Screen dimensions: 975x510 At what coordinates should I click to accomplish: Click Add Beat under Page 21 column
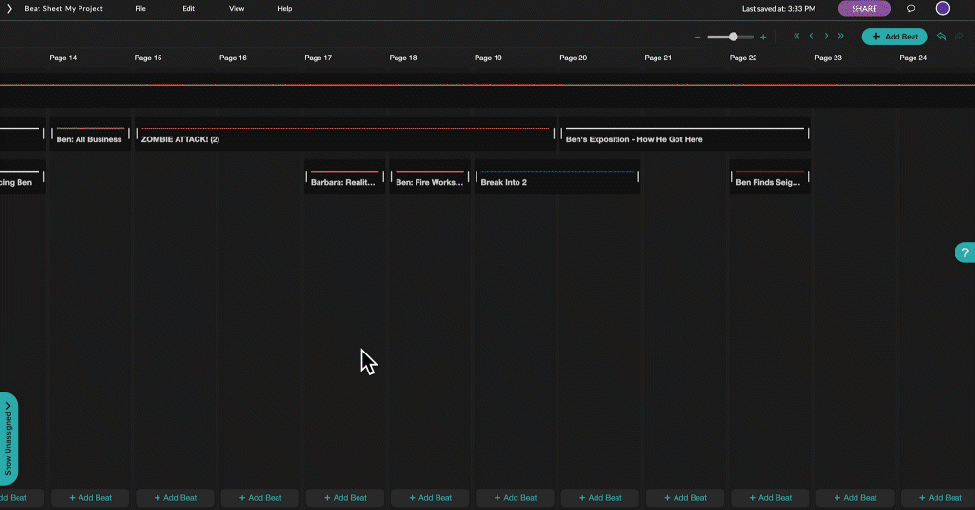(x=685, y=498)
